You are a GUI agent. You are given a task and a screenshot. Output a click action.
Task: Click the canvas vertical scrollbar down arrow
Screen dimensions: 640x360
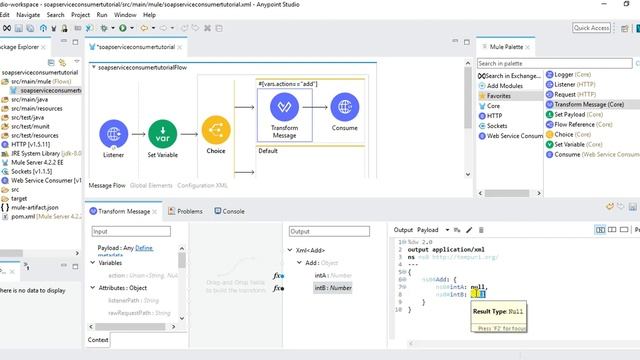click(x=468, y=174)
